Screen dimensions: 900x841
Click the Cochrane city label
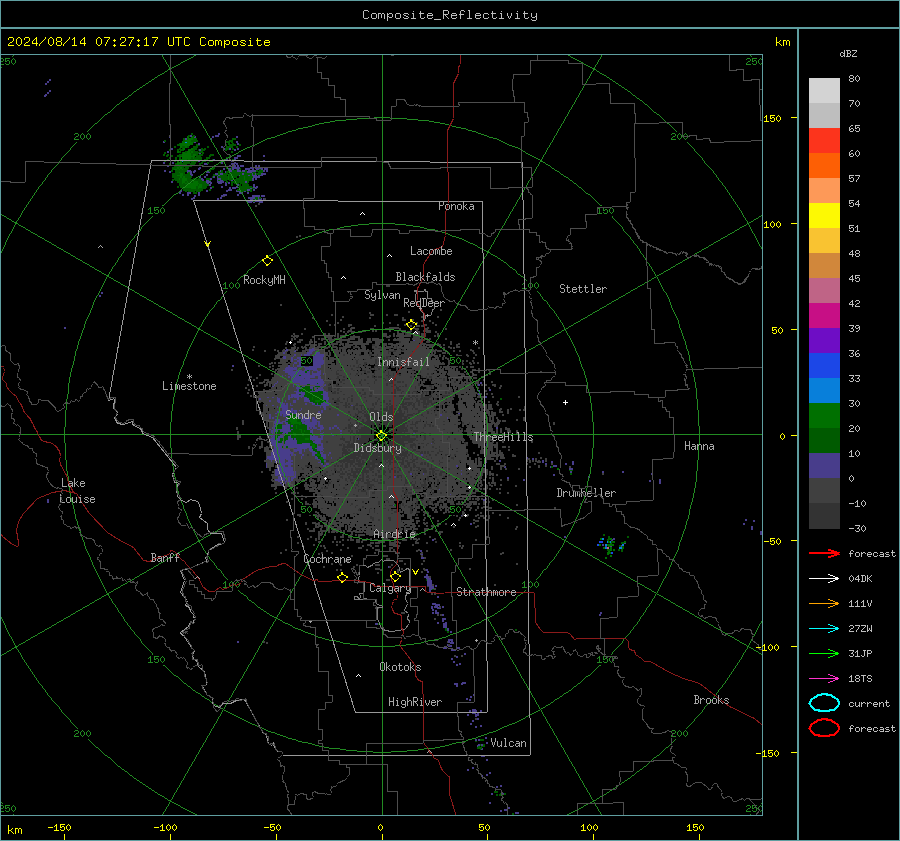pos(327,559)
